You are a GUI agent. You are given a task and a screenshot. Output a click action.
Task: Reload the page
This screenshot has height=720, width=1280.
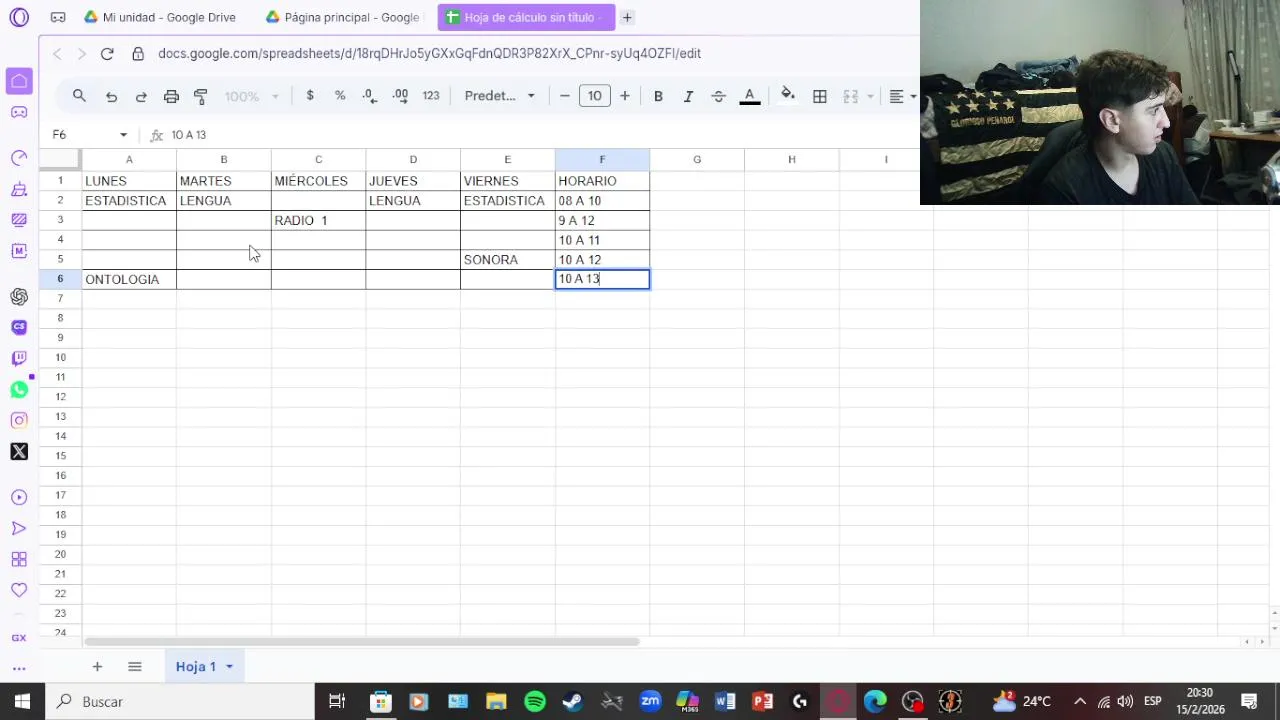[107, 53]
